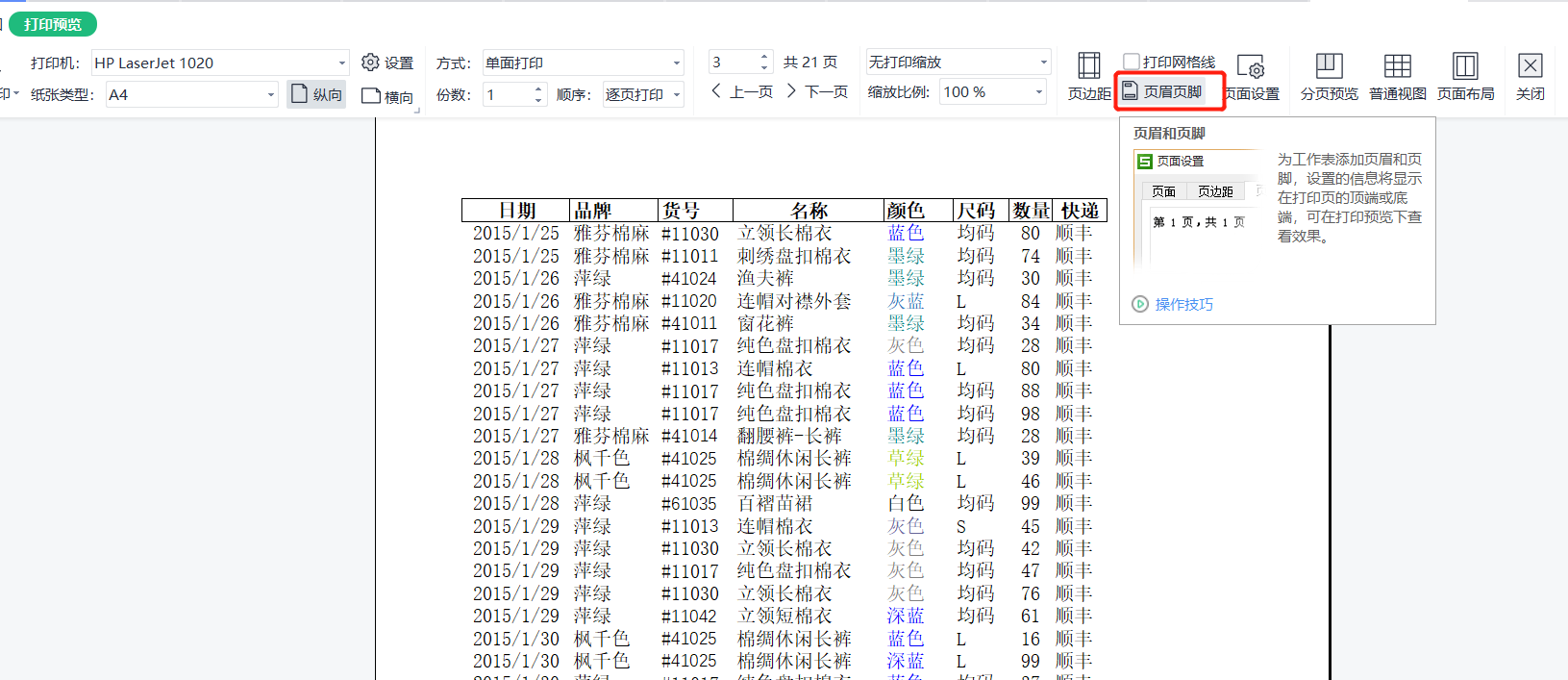Click the 灰蓝 color cell
The width and height of the screenshot is (1568, 680).
coord(906,301)
